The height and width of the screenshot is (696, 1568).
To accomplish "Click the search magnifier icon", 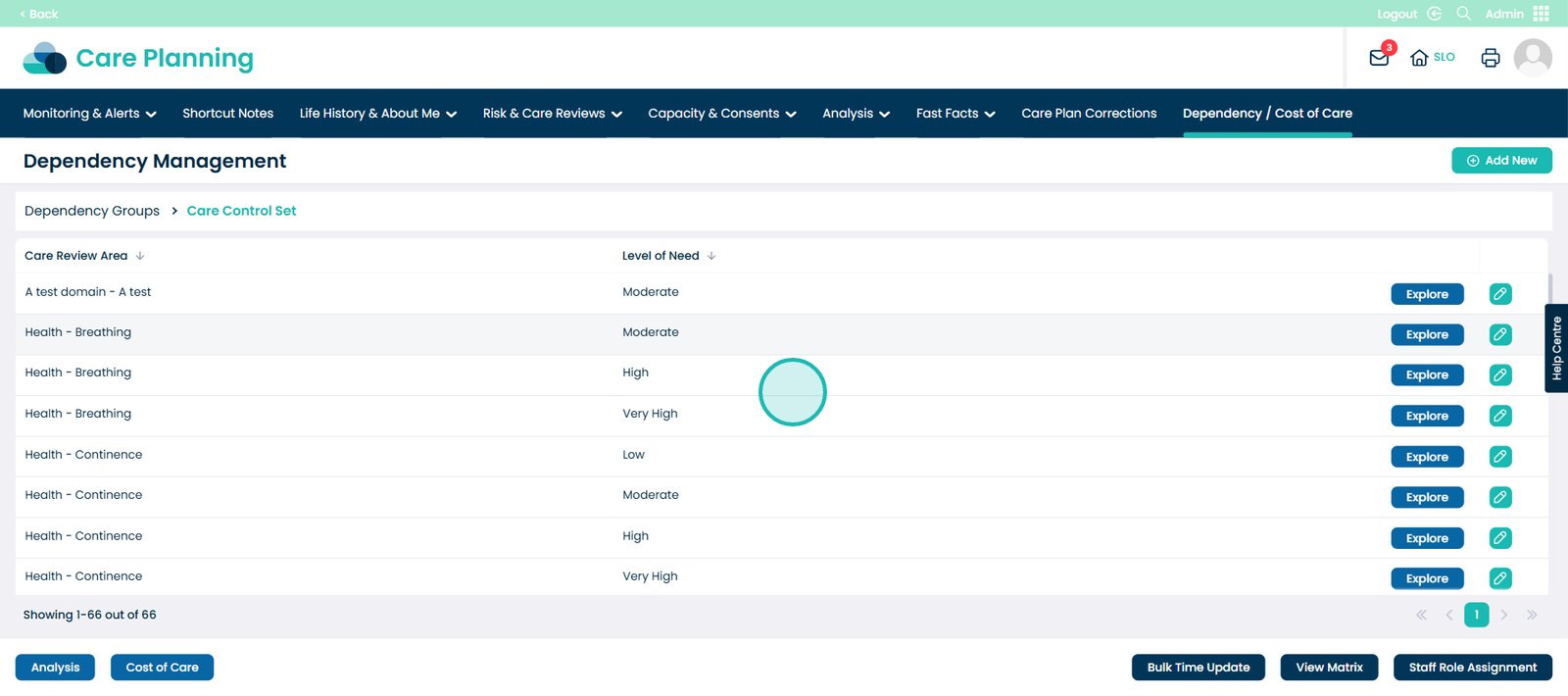I will (x=1463, y=14).
